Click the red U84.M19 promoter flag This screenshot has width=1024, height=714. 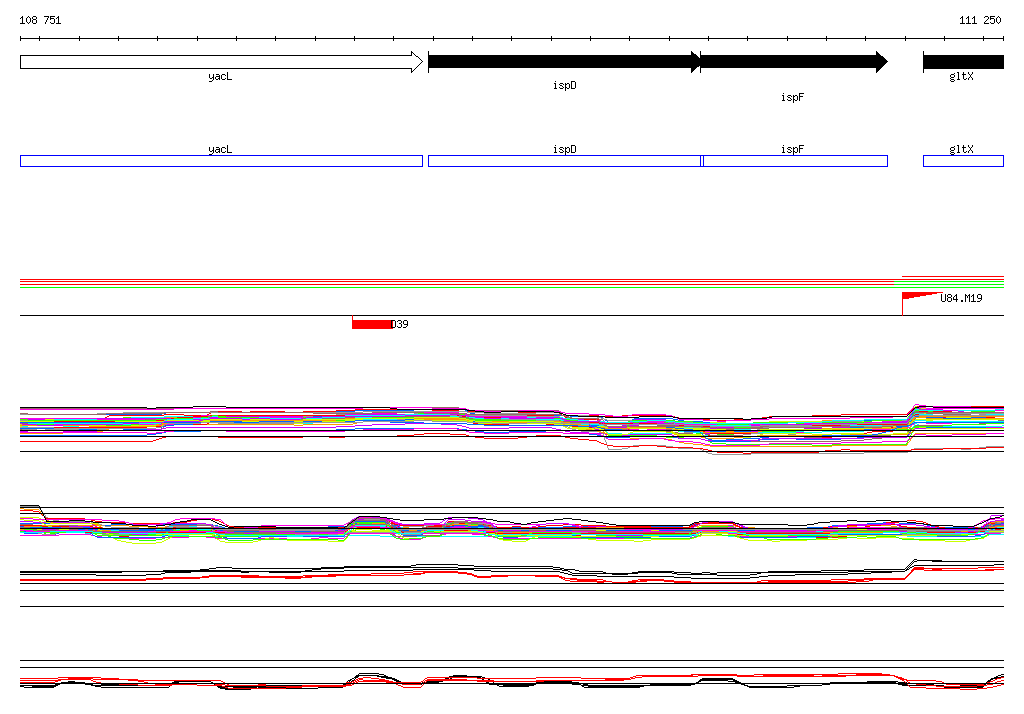[x=921, y=302]
